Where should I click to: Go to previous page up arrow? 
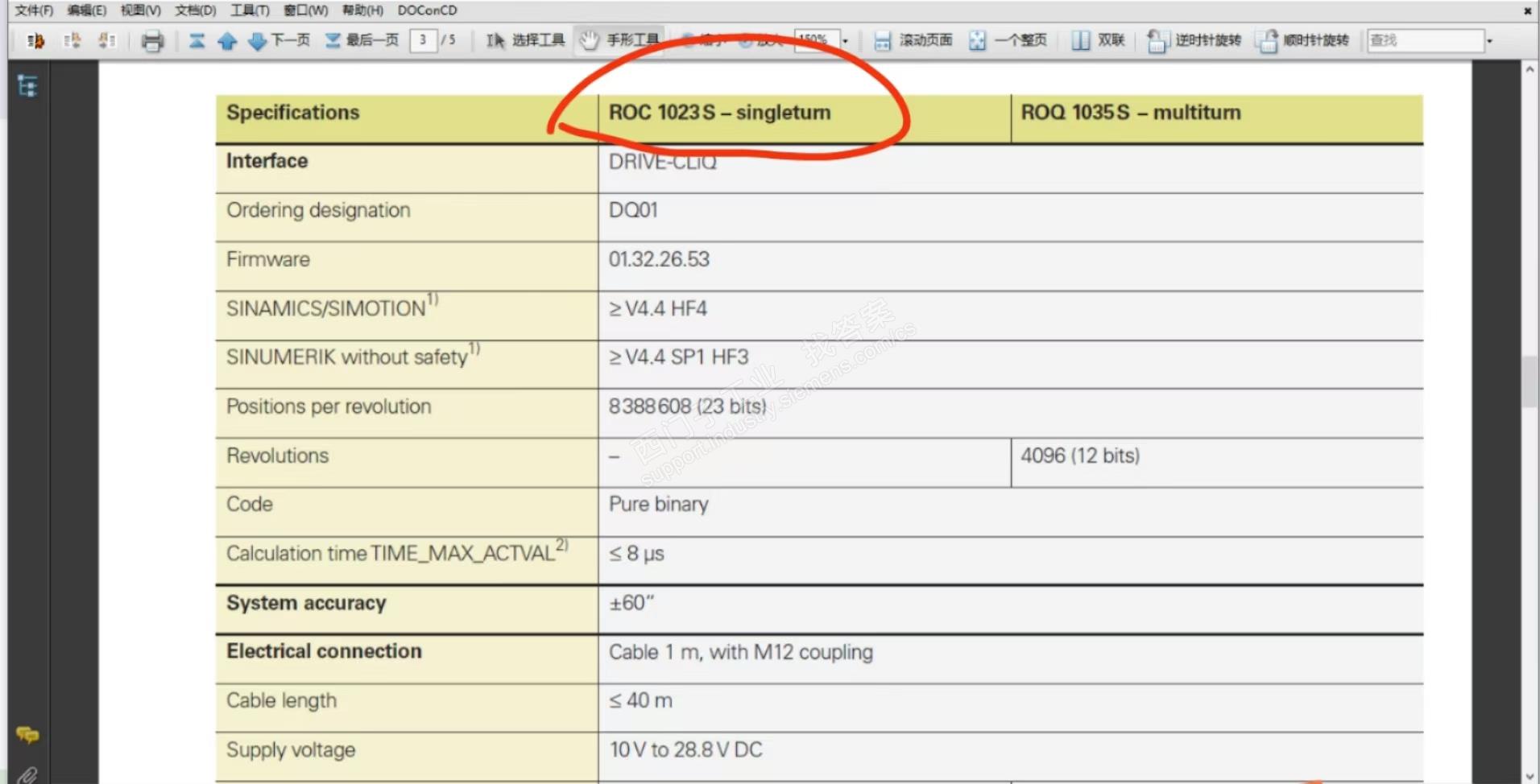click(x=227, y=40)
